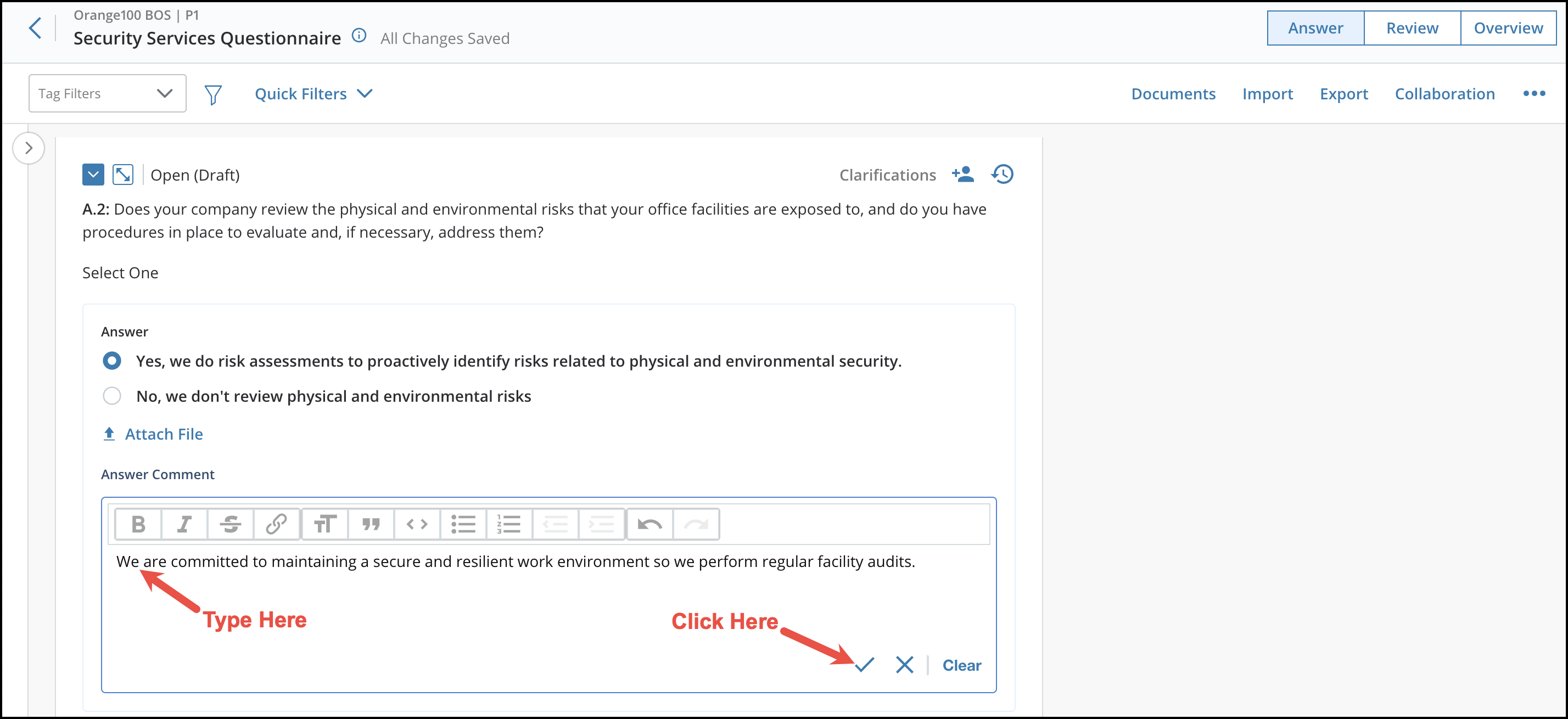Click the blockquote icon in toolbar
1568x719 pixels.
371,524
